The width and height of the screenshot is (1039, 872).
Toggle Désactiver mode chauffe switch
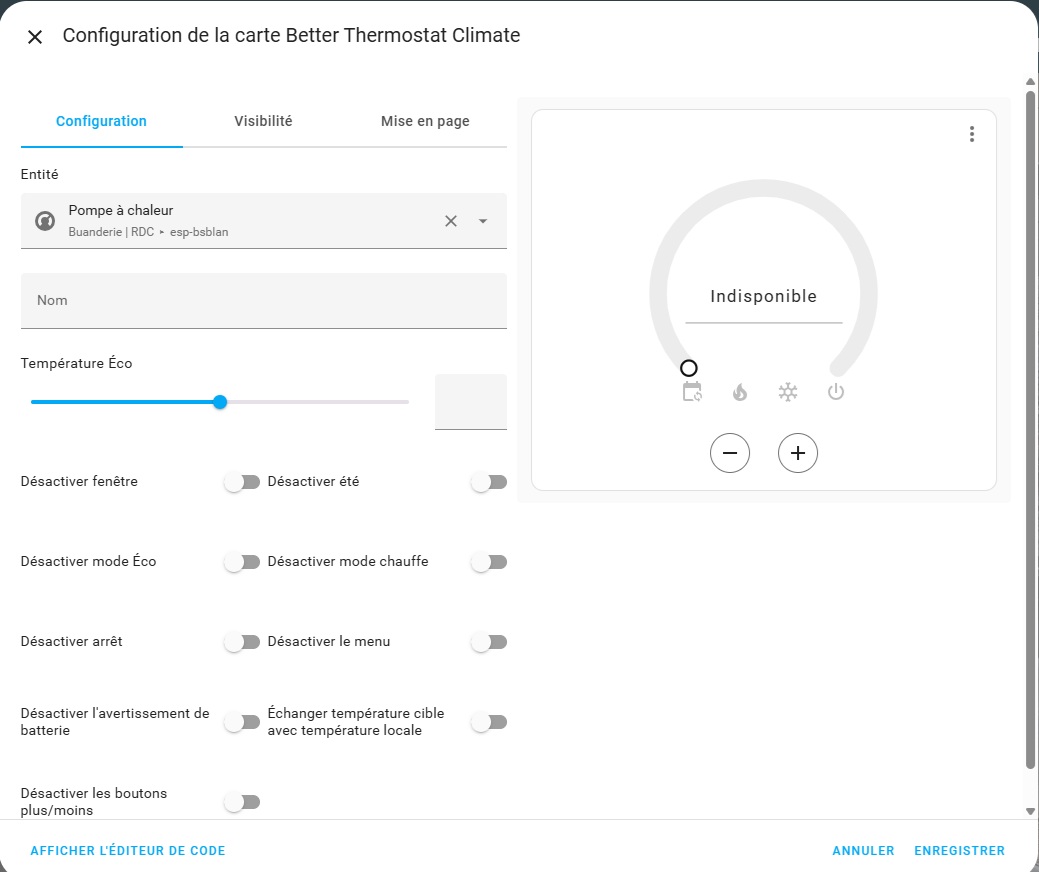click(x=489, y=562)
